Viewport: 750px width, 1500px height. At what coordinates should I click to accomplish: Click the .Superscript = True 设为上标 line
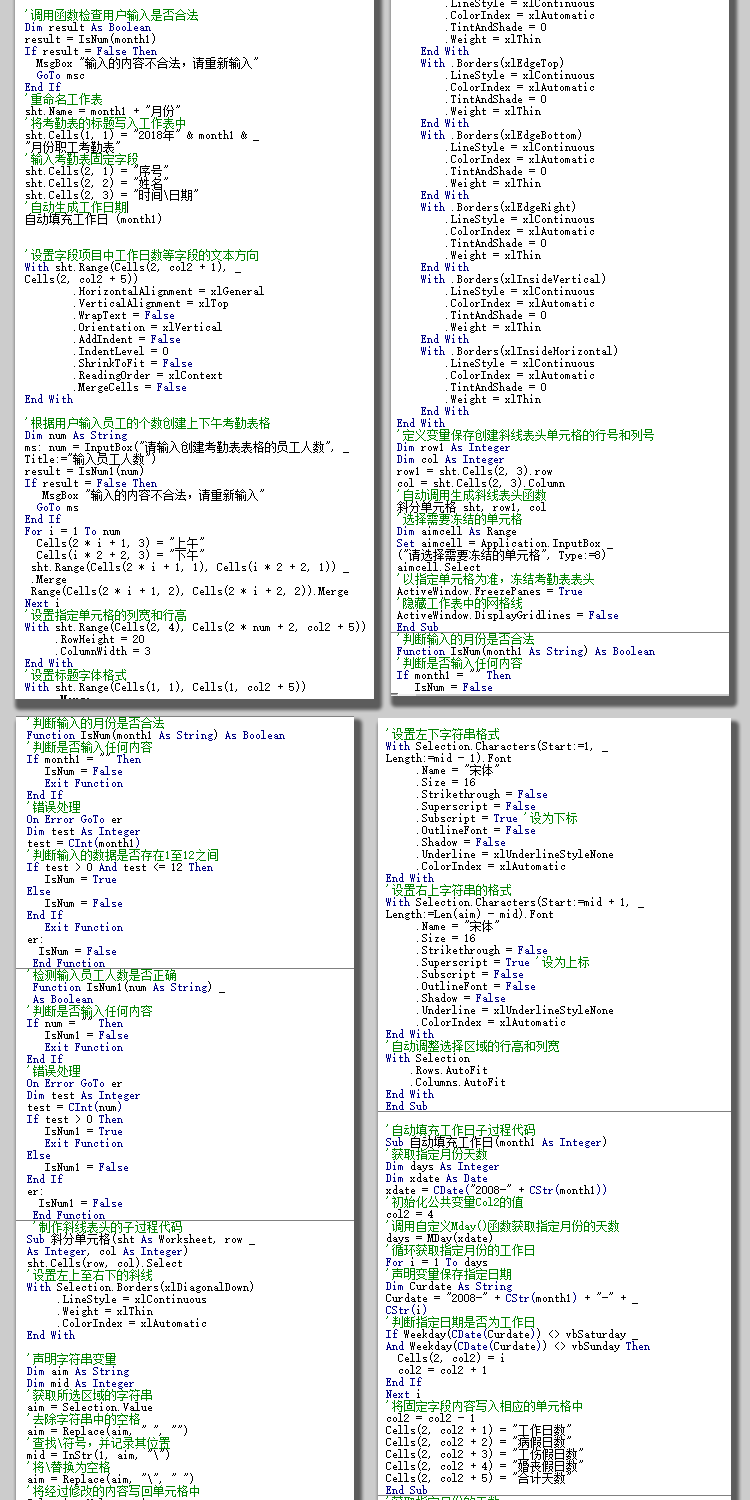(x=505, y=962)
